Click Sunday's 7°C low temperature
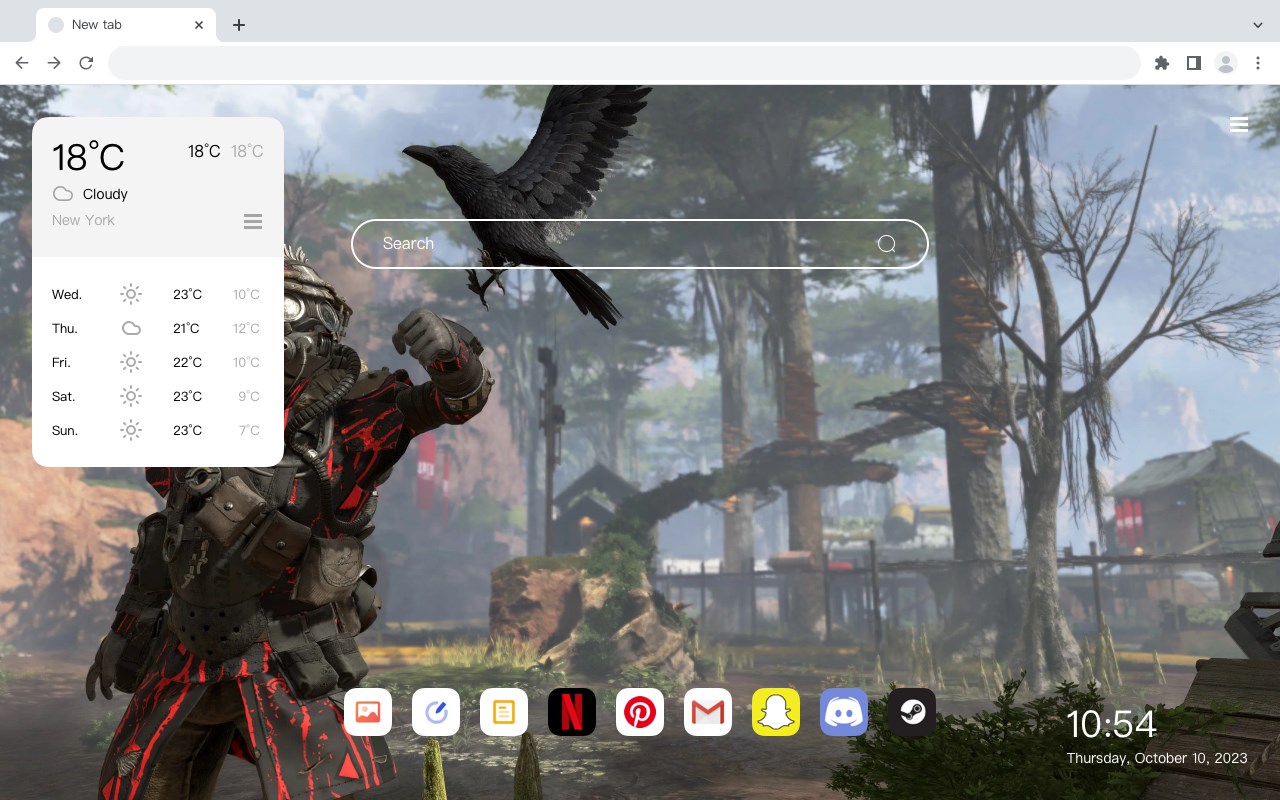This screenshot has width=1280, height=800. (249, 430)
